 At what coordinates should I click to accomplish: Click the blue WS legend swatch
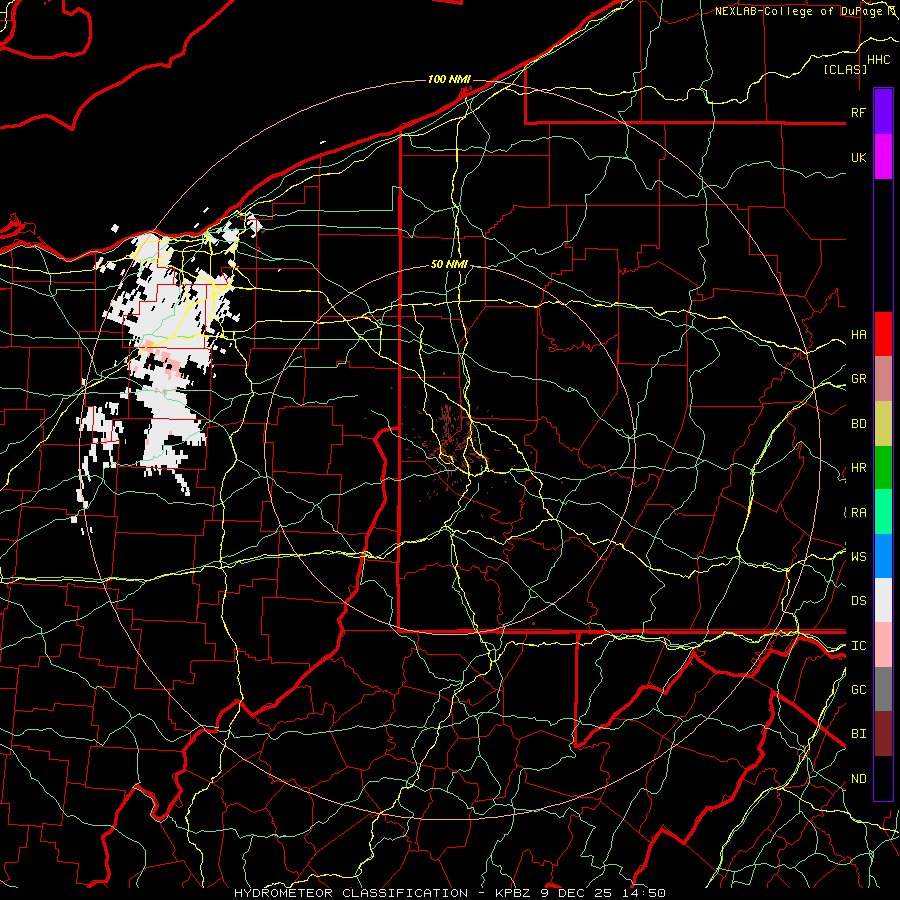[x=883, y=556]
